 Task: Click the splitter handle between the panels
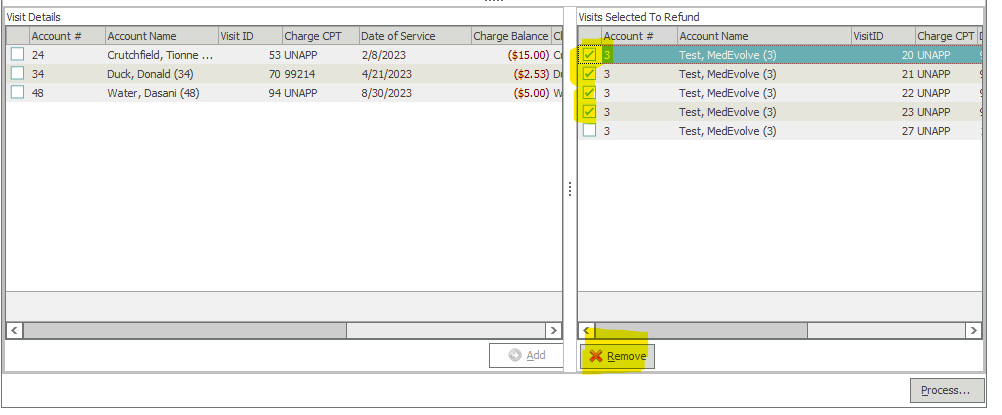coord(570,188)
